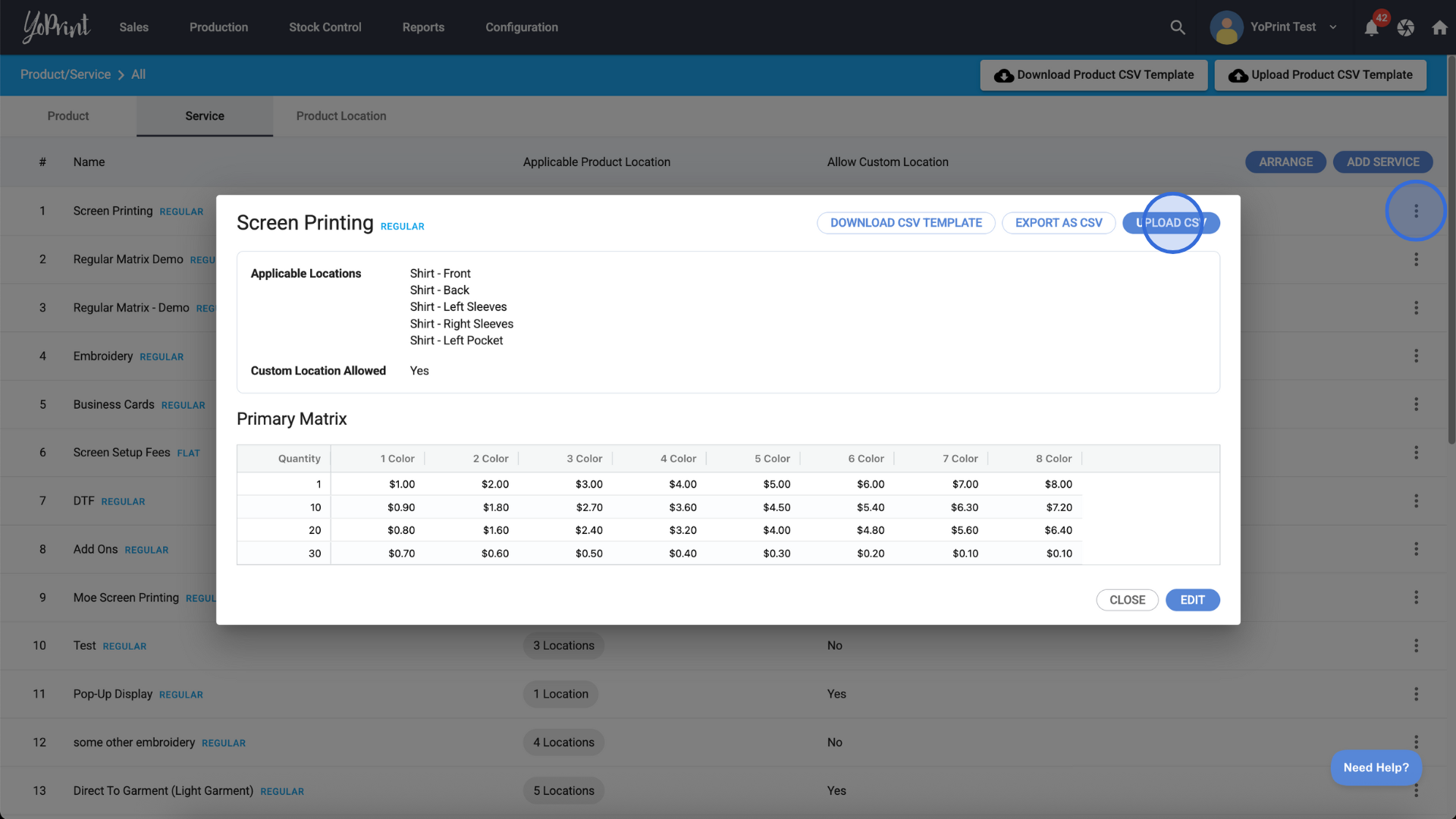Open the three-dot menu for Screen Printing row

[1416, 211]
